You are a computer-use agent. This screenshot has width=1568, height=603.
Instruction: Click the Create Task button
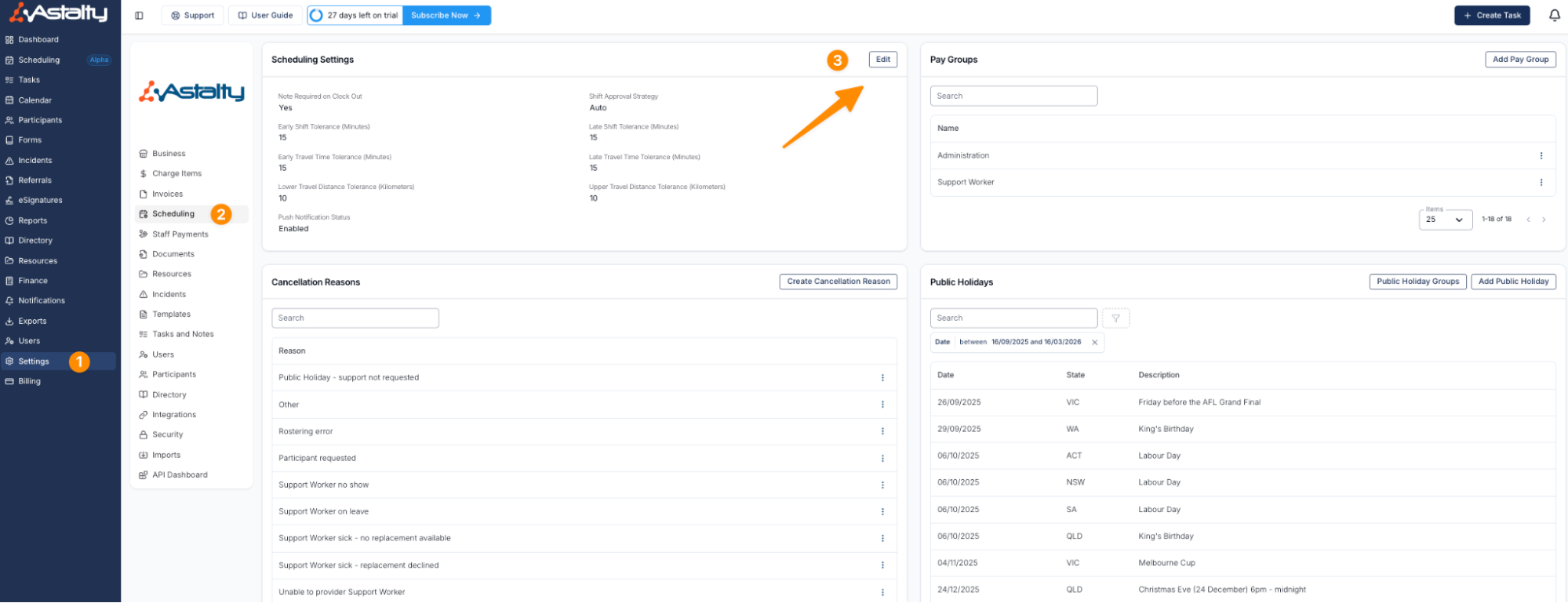1491,16
